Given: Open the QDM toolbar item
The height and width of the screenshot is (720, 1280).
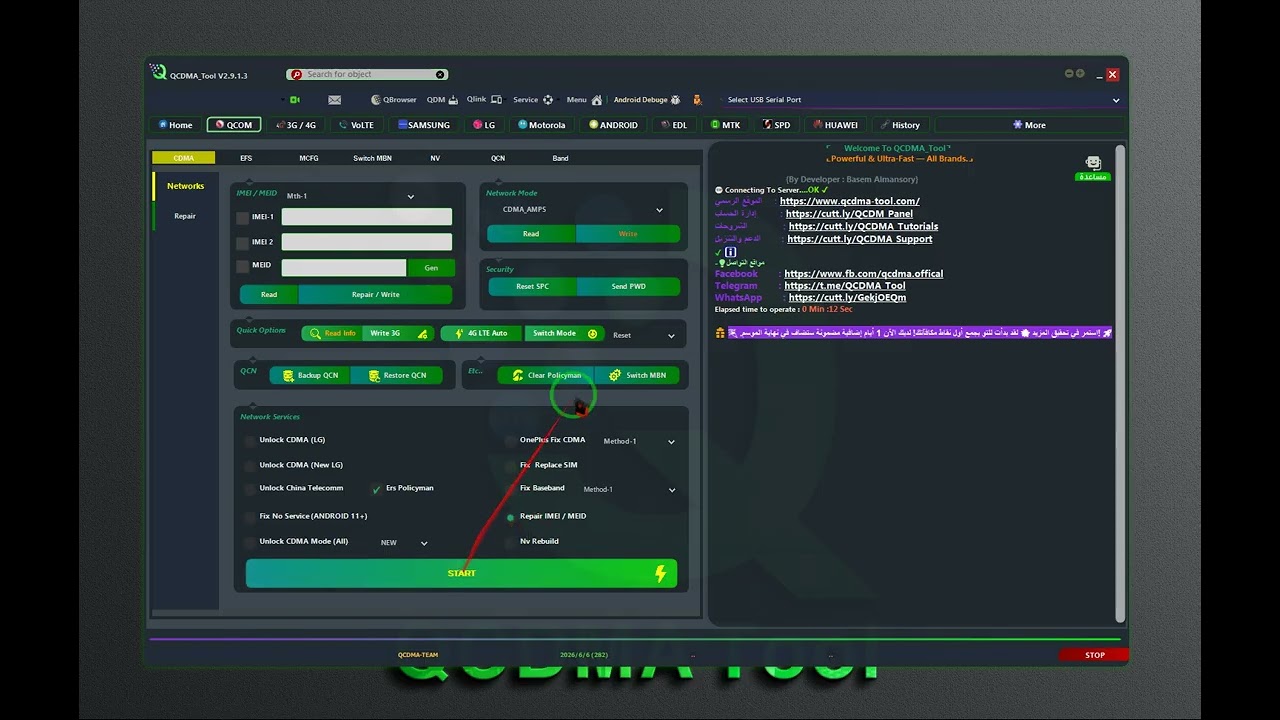Looking at the screenshot, I should coord(442,100).
